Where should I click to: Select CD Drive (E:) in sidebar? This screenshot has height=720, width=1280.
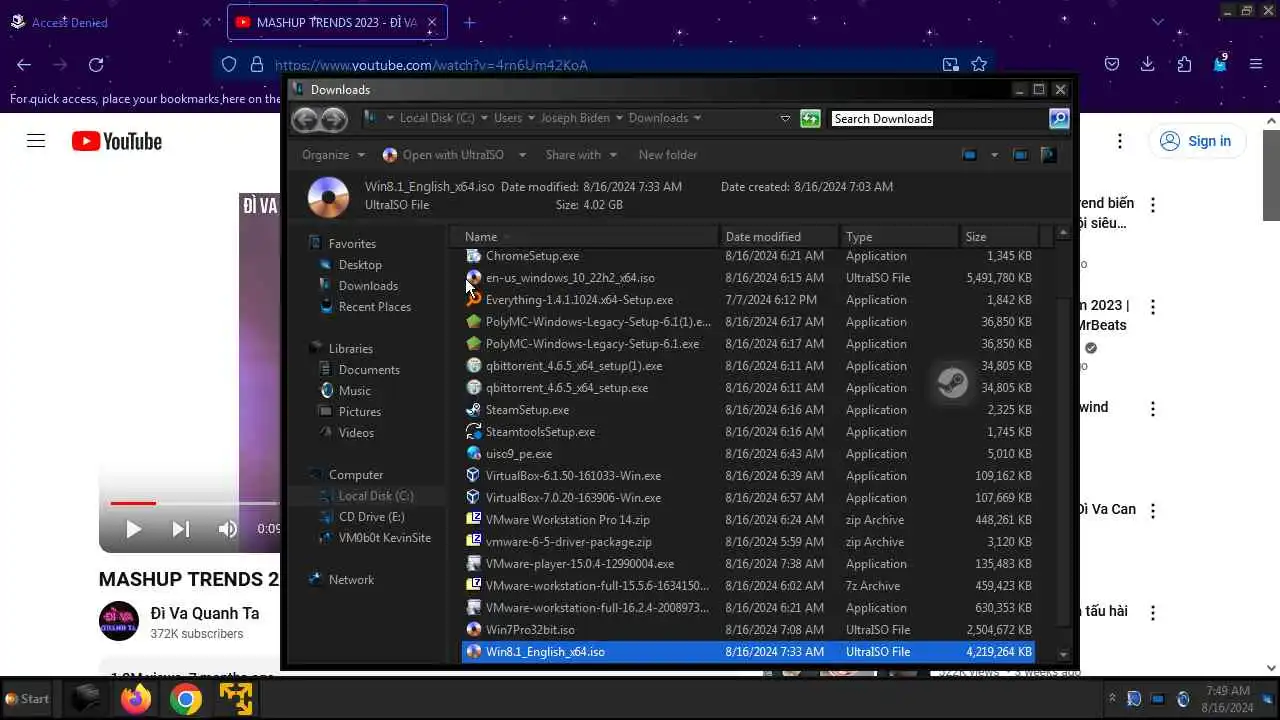click(372, 517)
